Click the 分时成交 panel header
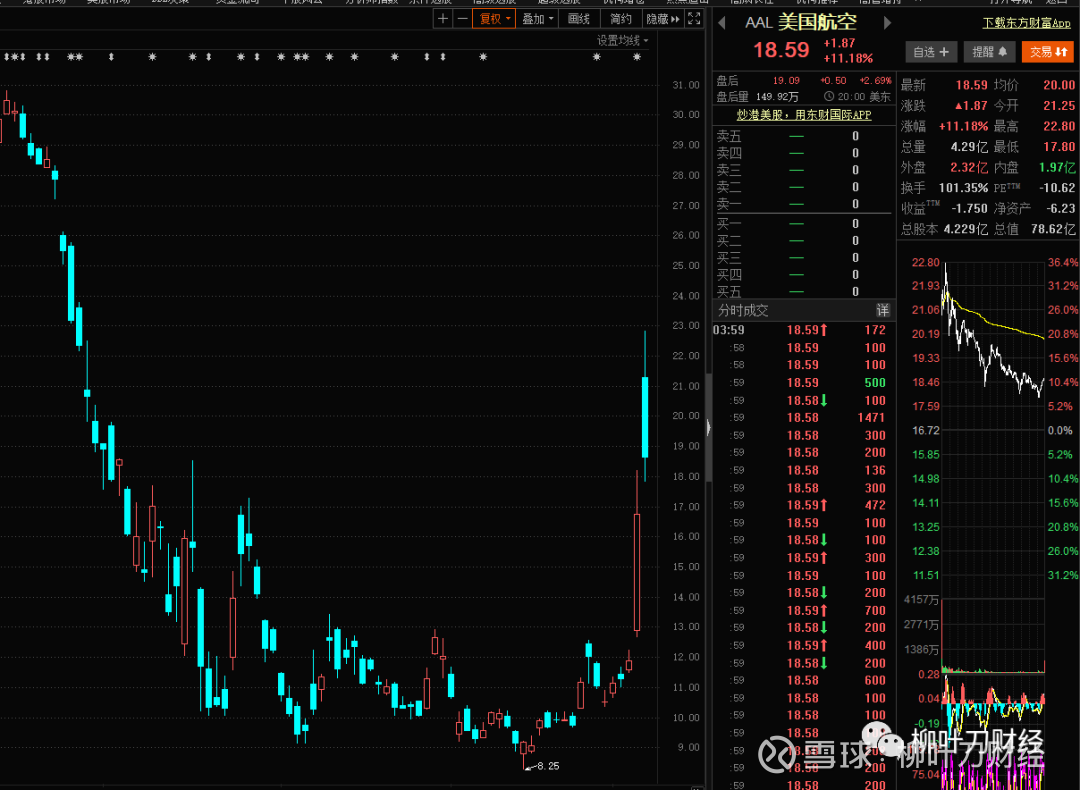The width and height of the screenshot is (1080, 790). [802, 310]
